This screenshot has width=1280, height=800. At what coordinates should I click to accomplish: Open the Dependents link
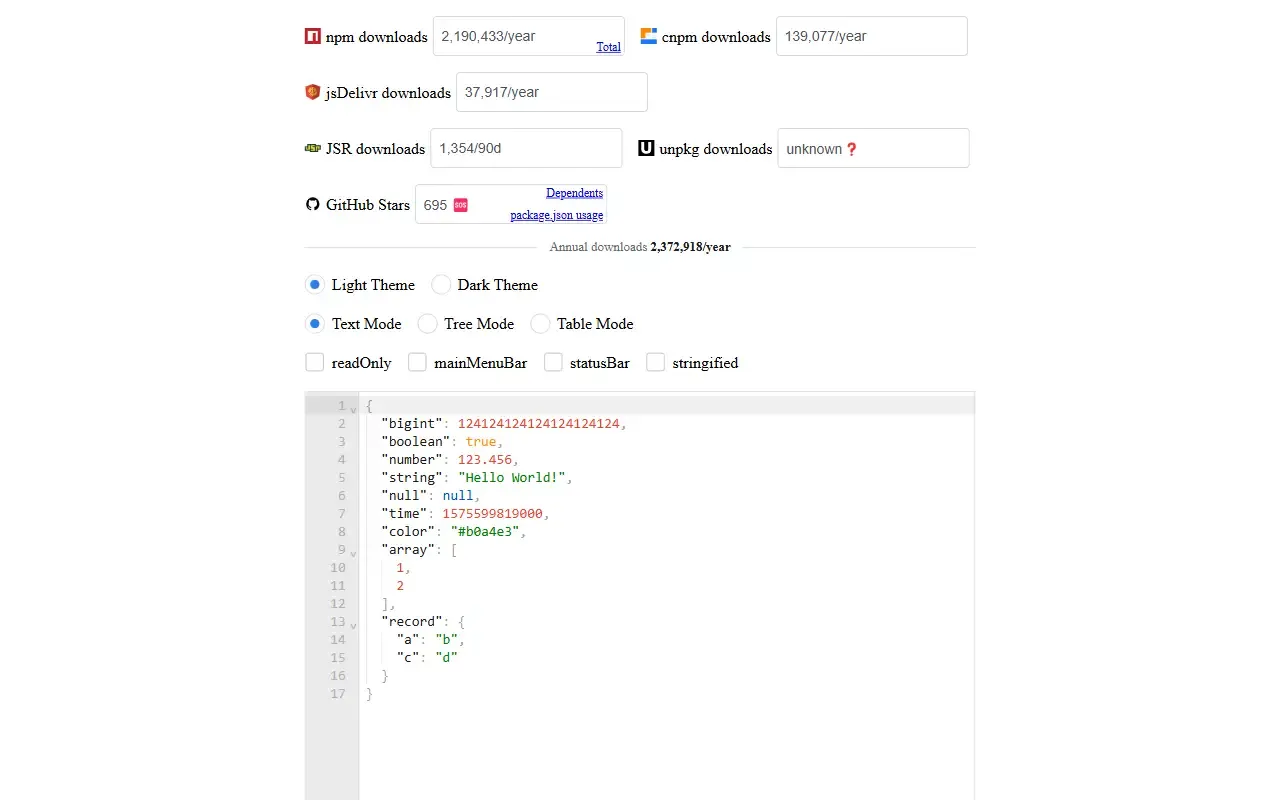(574, 193)
